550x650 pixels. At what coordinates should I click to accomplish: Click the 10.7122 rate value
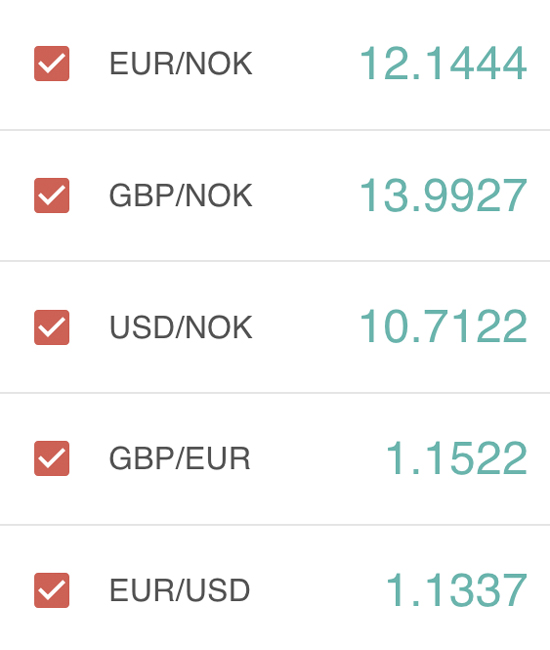[443, 327]
